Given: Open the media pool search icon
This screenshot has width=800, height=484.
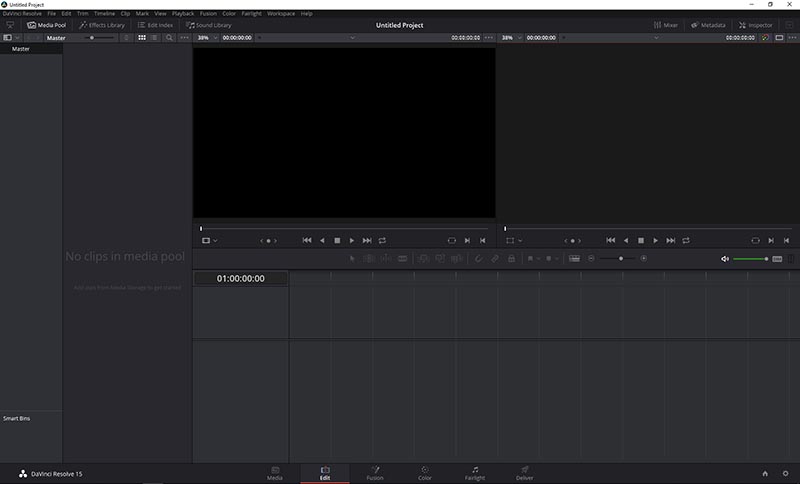Looking at the screenshot, I should 169,38.
